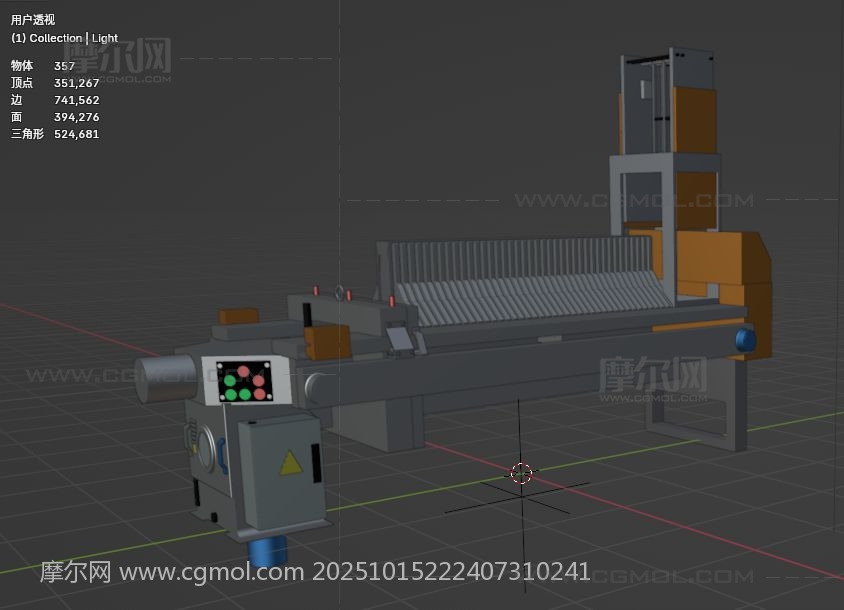The width and height of the screenshot is (844, 610).
Task: Select the blue motor beneath the electrical cabinet
Action: 267,550
